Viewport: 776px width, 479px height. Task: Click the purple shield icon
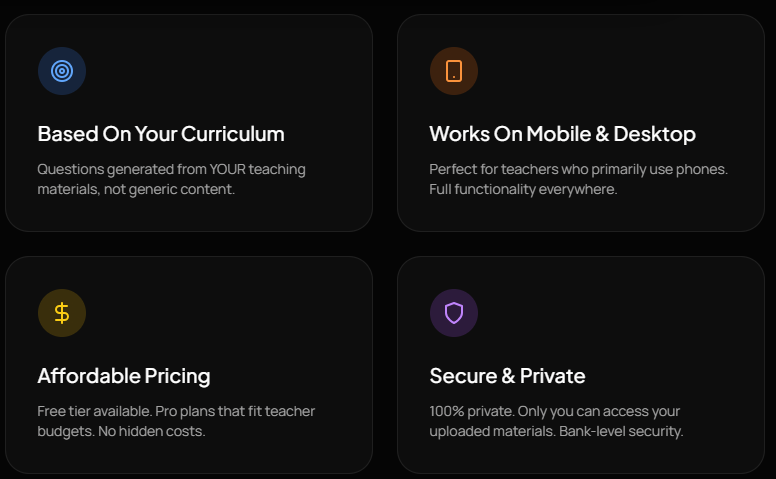(454, 313)
